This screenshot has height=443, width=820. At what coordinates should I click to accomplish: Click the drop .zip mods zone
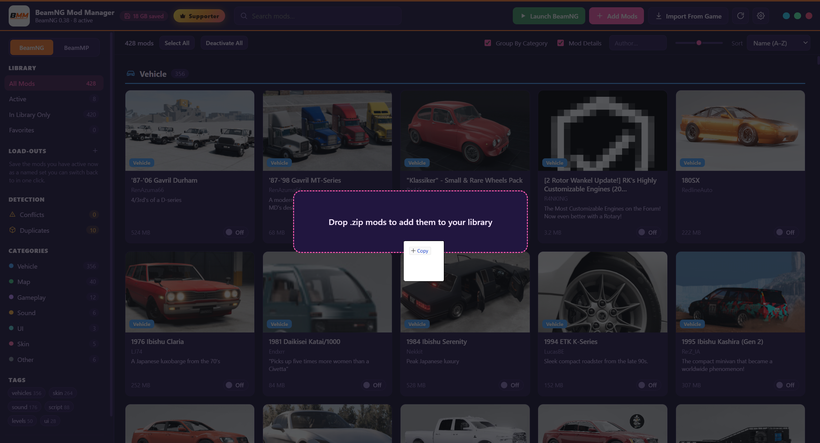411,222
